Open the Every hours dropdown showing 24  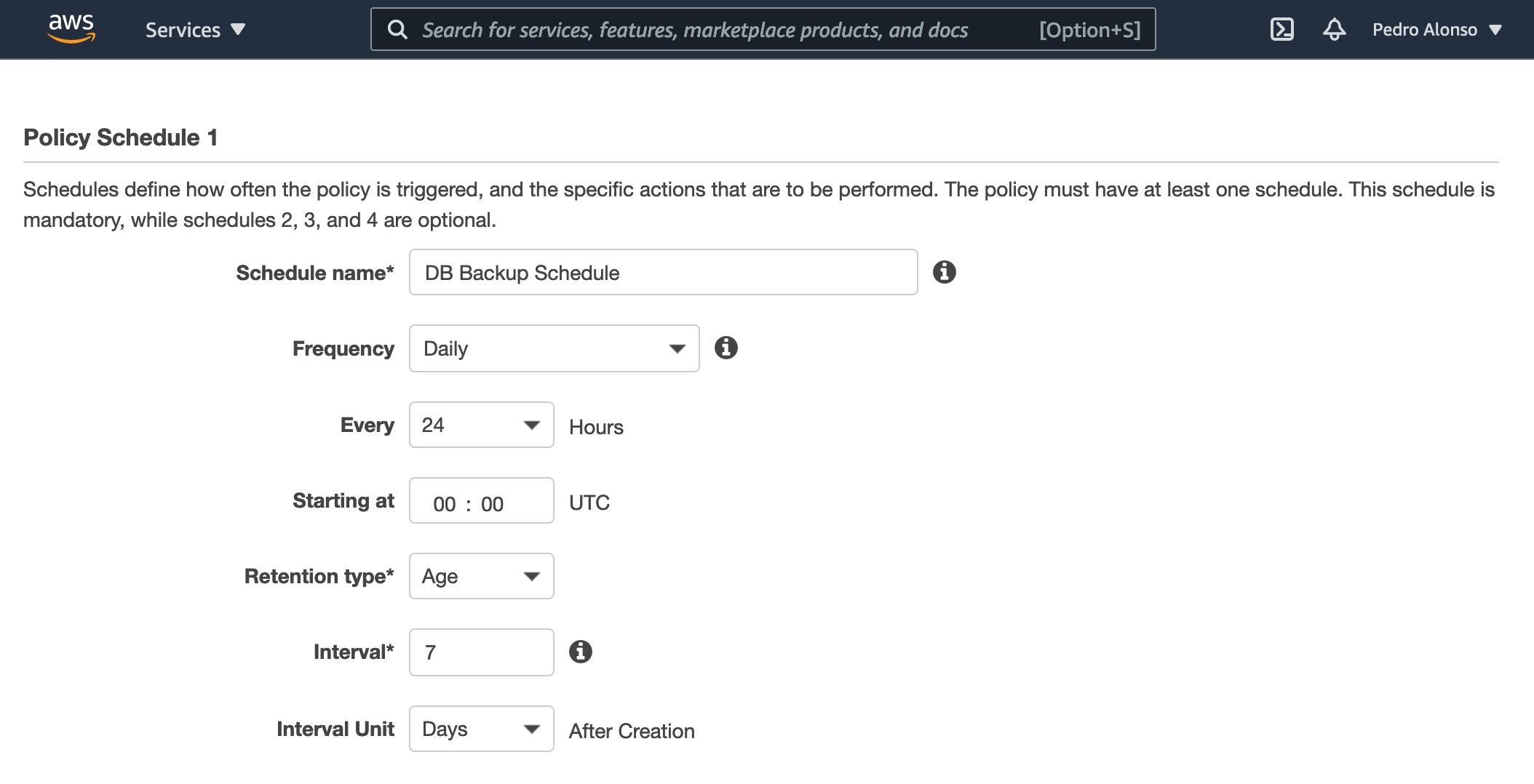pyautogui.click(x=481, y=425)
